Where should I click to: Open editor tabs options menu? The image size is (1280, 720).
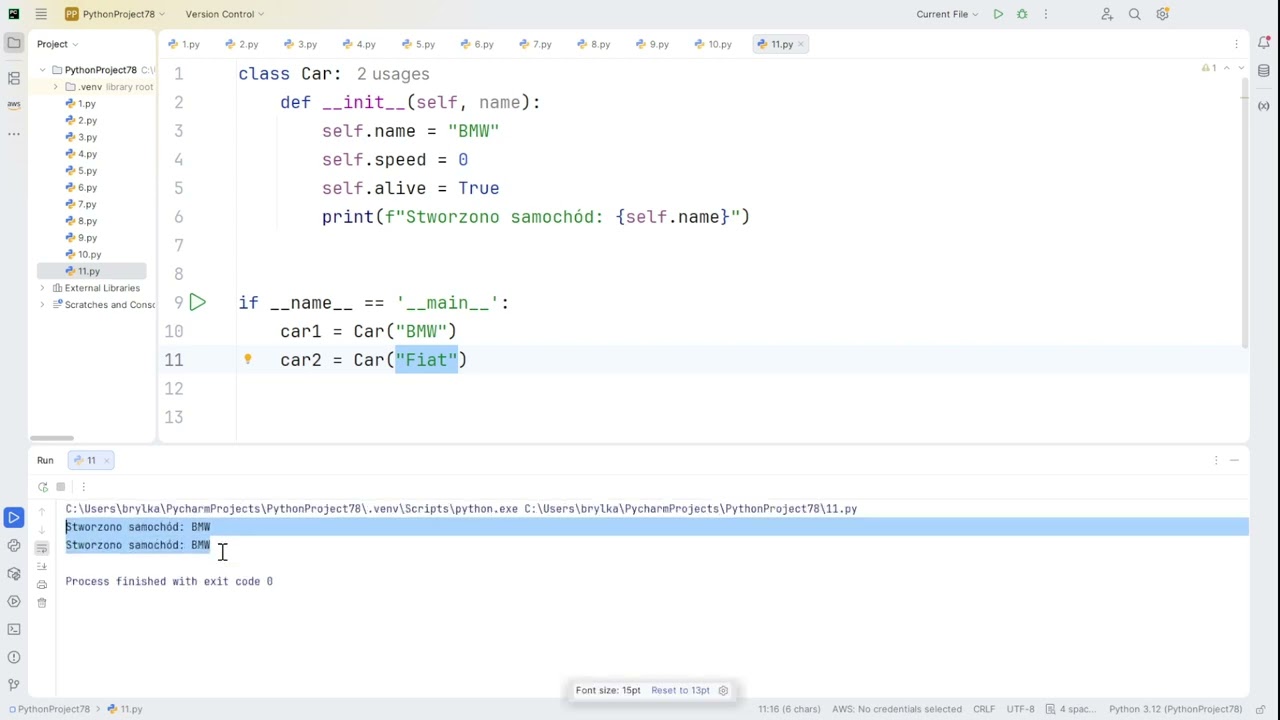(1237, 44)
